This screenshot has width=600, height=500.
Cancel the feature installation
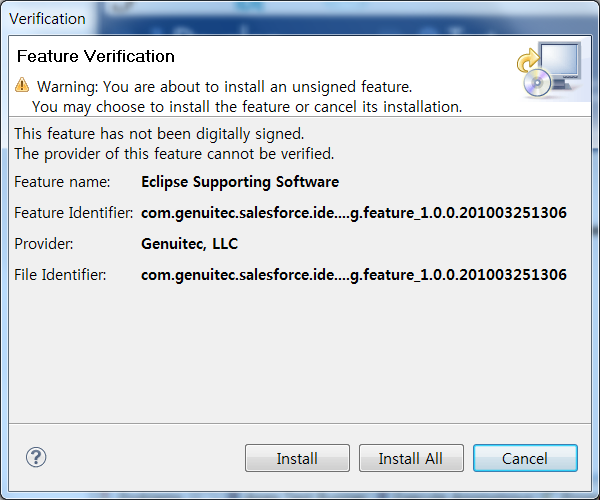click(x=525, y=458)
